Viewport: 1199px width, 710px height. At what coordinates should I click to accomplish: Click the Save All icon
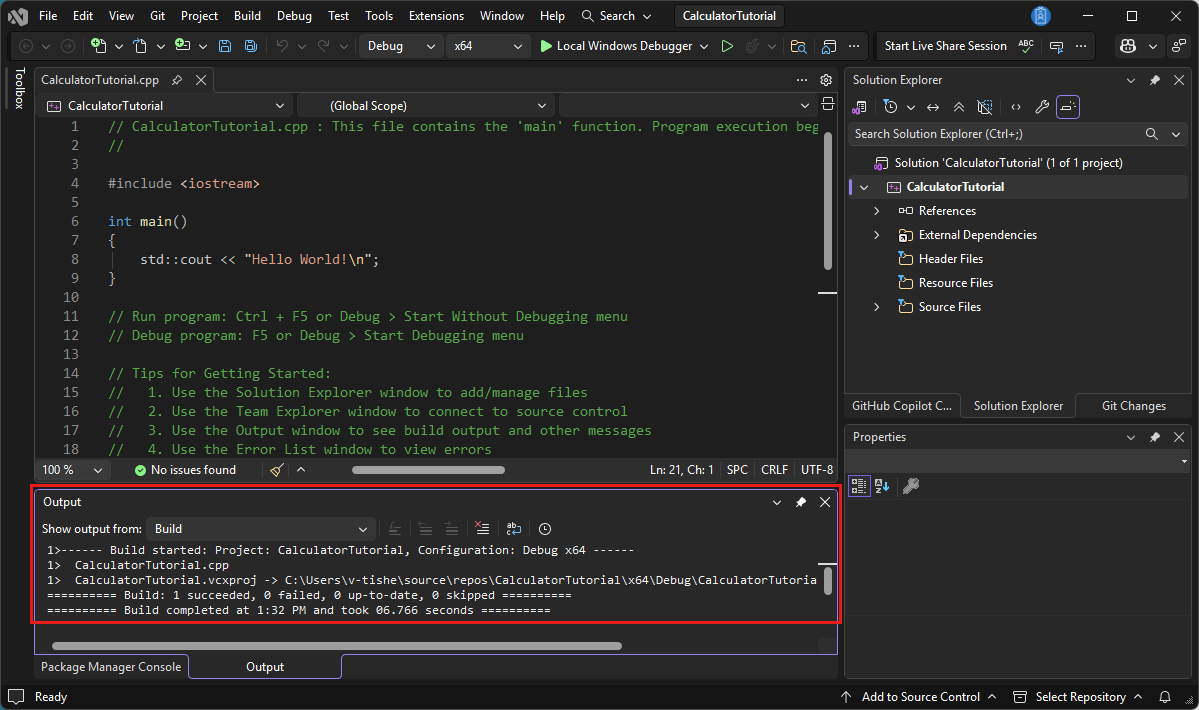(x=250, y=46)
